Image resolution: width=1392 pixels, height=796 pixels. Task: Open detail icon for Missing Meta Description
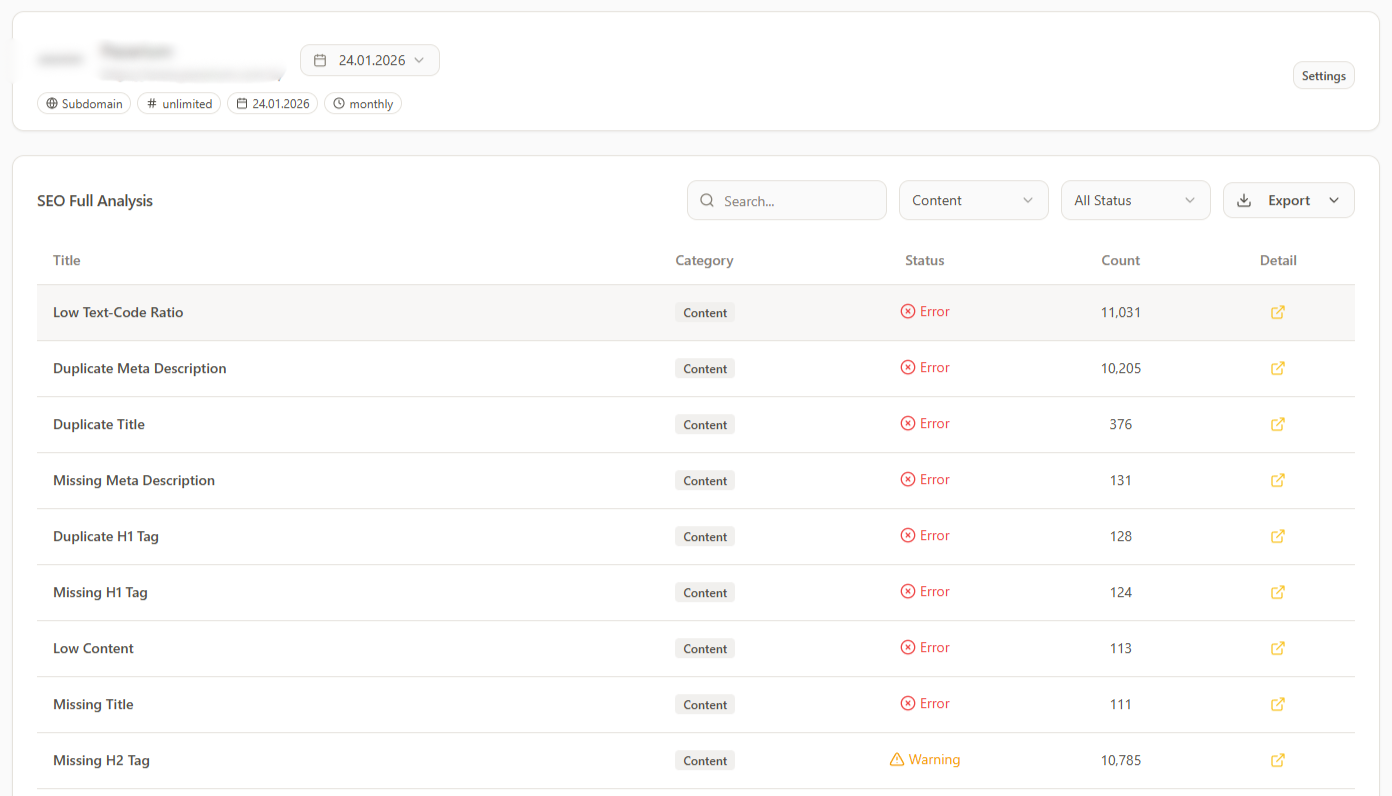coord(1277,480)
